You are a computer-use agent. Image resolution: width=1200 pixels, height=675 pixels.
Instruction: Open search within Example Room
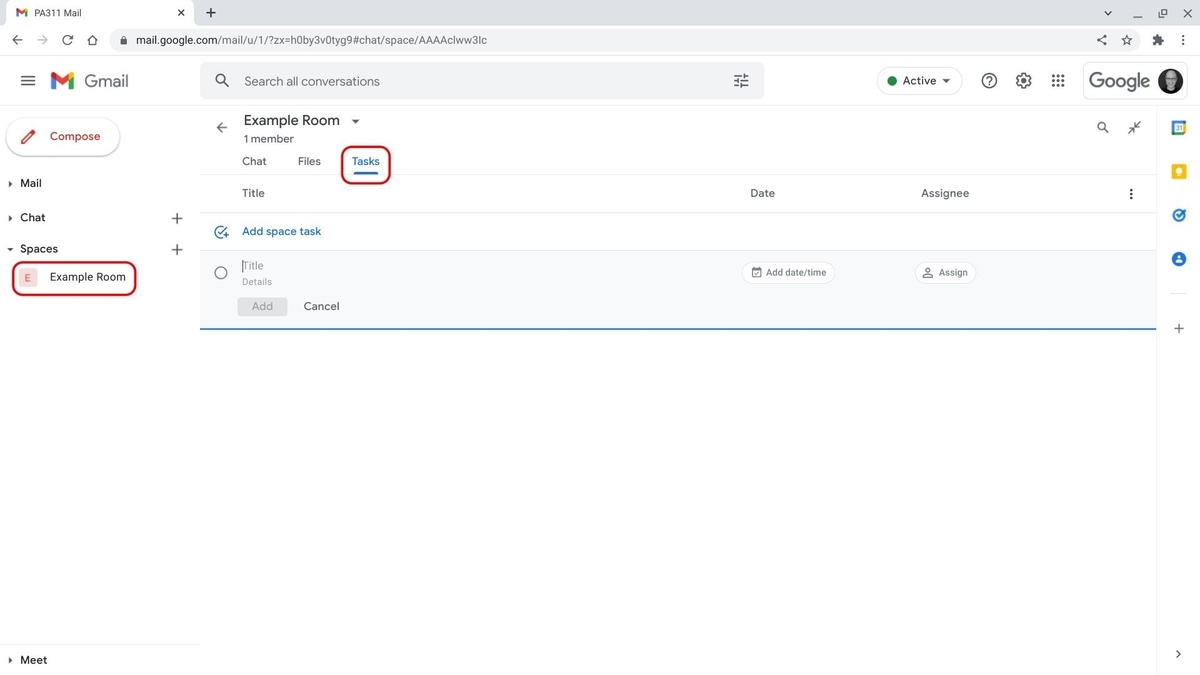tap(1102, 127)
